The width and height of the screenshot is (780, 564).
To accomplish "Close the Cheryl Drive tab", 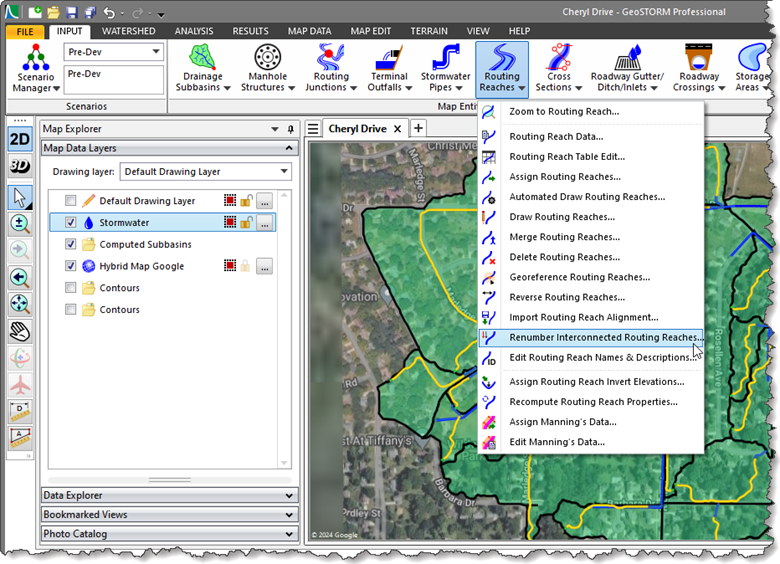I will click(x=397, y=129).
